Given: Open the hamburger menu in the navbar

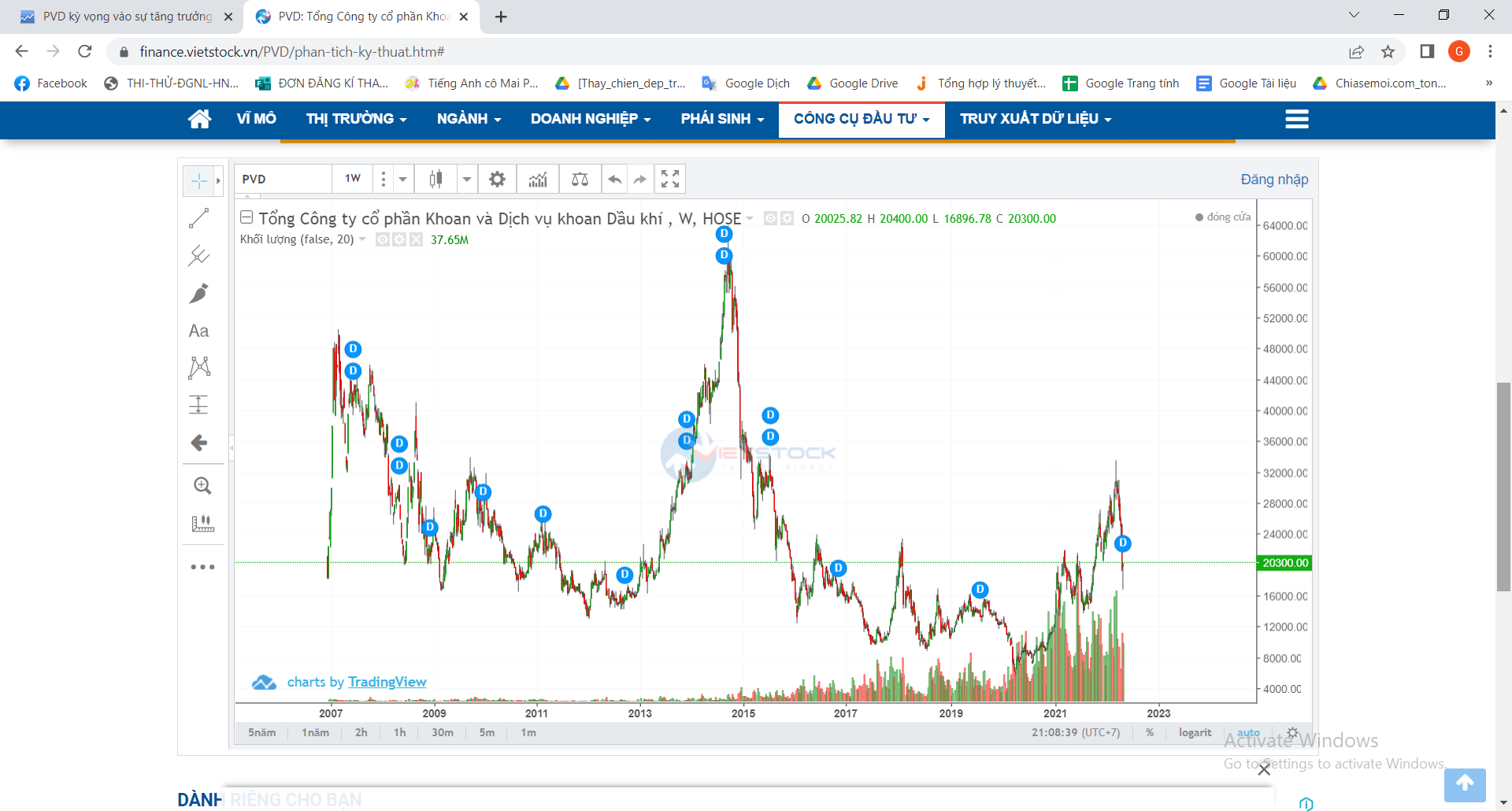Looking at the screenshot, I should pos(1296,119).
